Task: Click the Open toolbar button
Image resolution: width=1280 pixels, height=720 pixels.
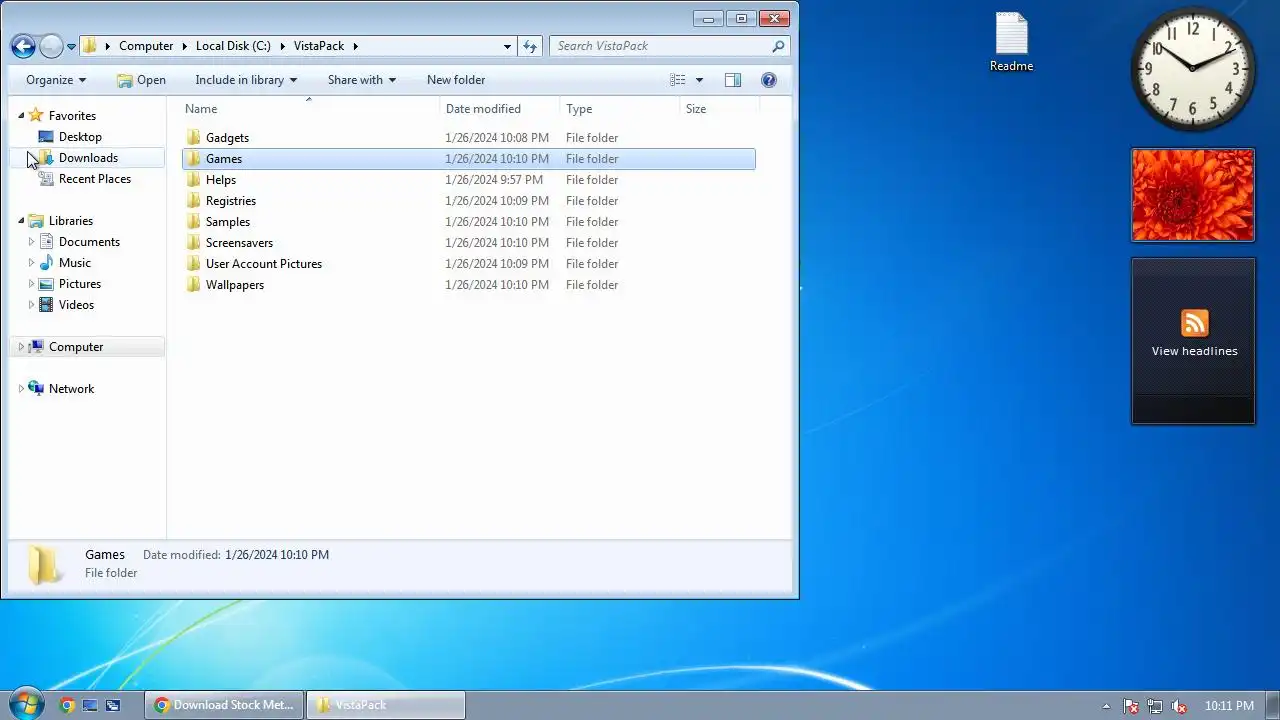Action: [x=141, y=80]
